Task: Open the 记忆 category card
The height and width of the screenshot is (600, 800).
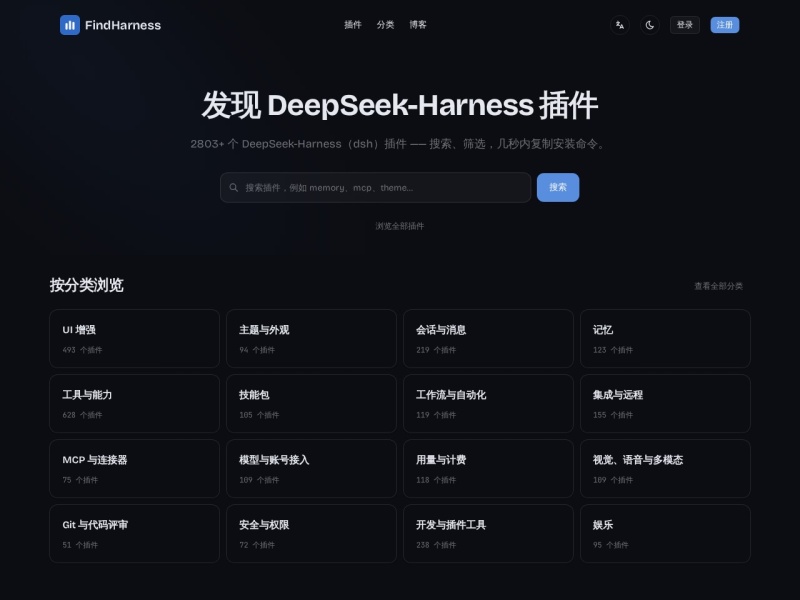Action: [665, 339]
